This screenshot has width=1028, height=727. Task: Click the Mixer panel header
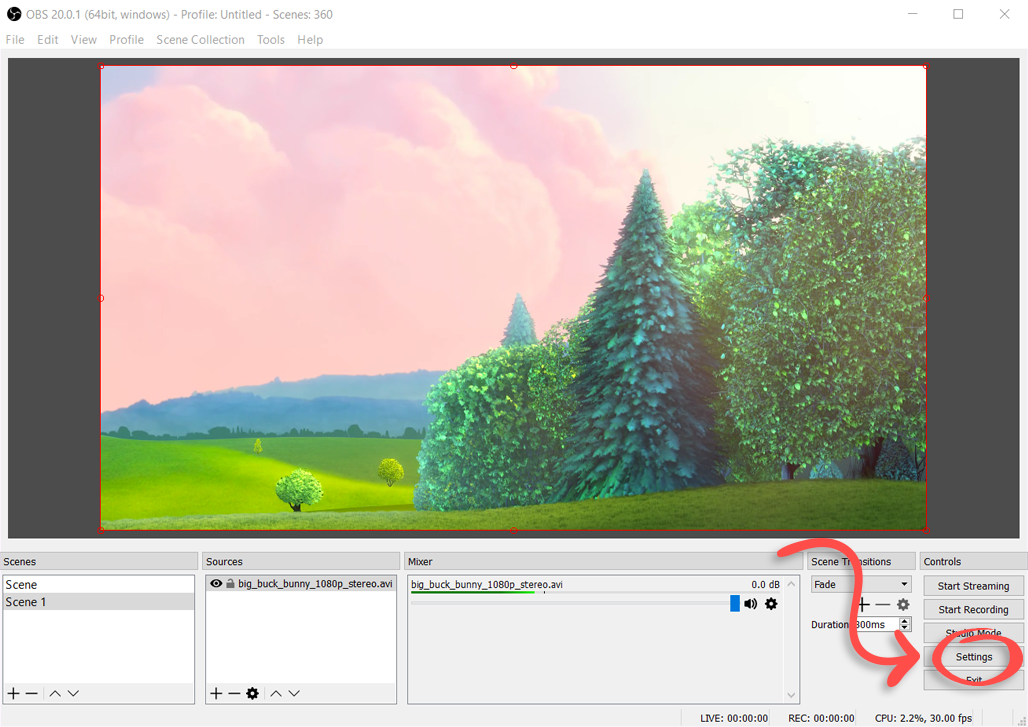[603, 561]
